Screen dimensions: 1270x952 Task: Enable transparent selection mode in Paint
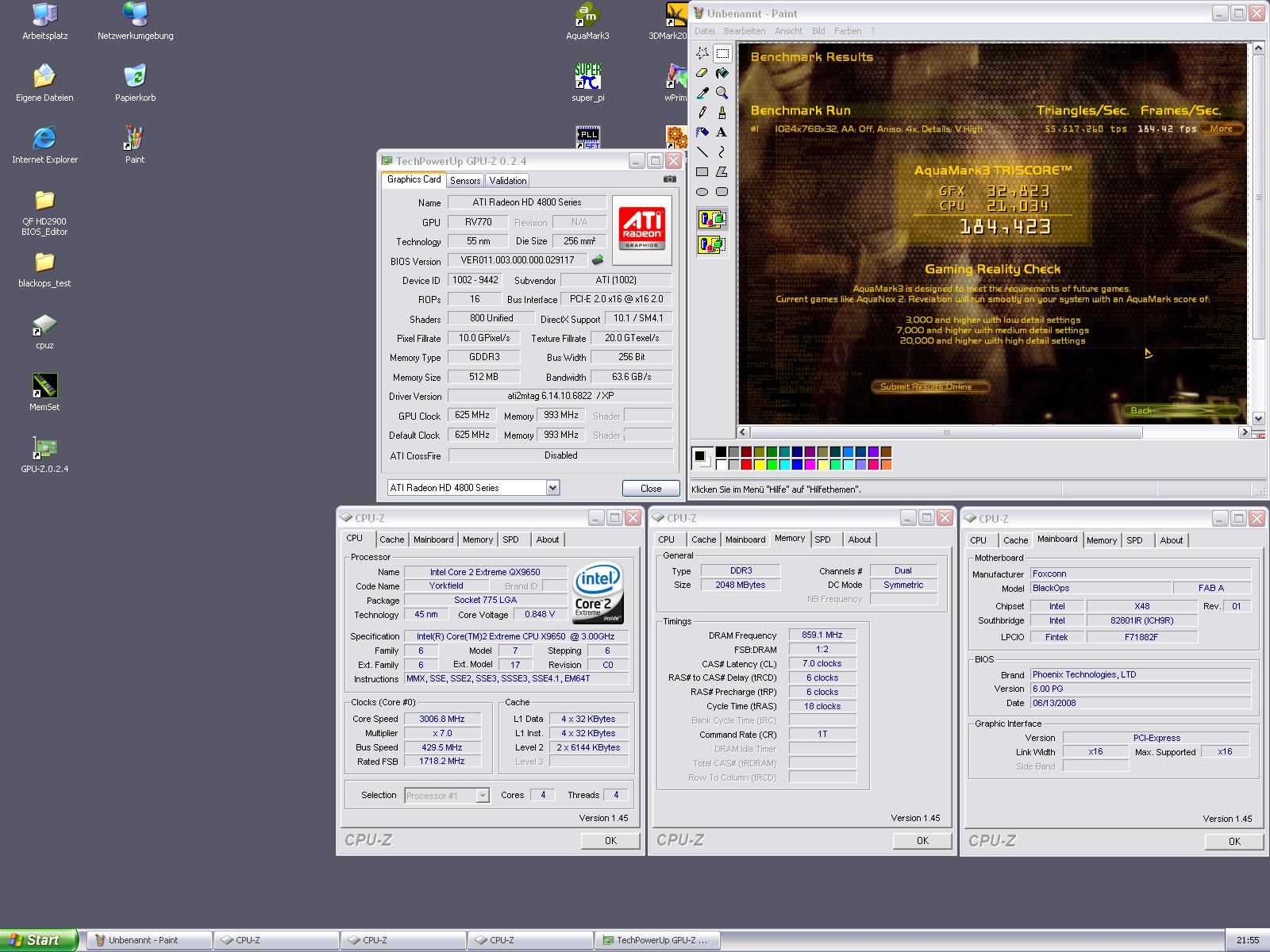tap(712, 245)
